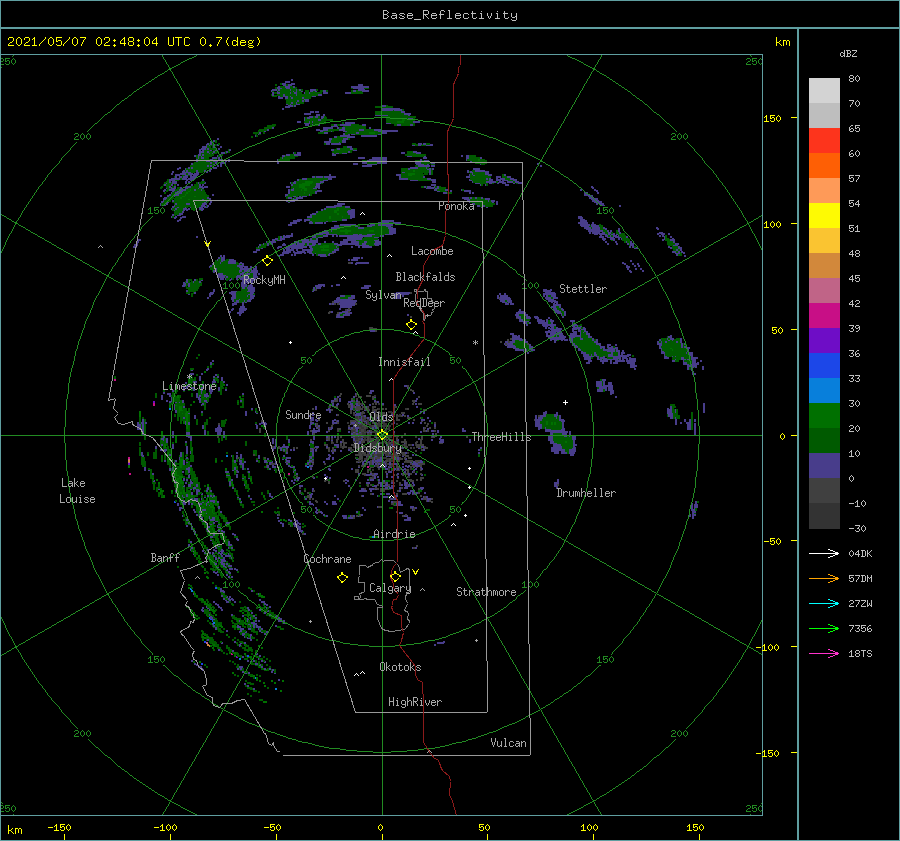The width and height of the screenshot is (900, 841).
Task: Click the Banff city label
Action: (165, 557)
